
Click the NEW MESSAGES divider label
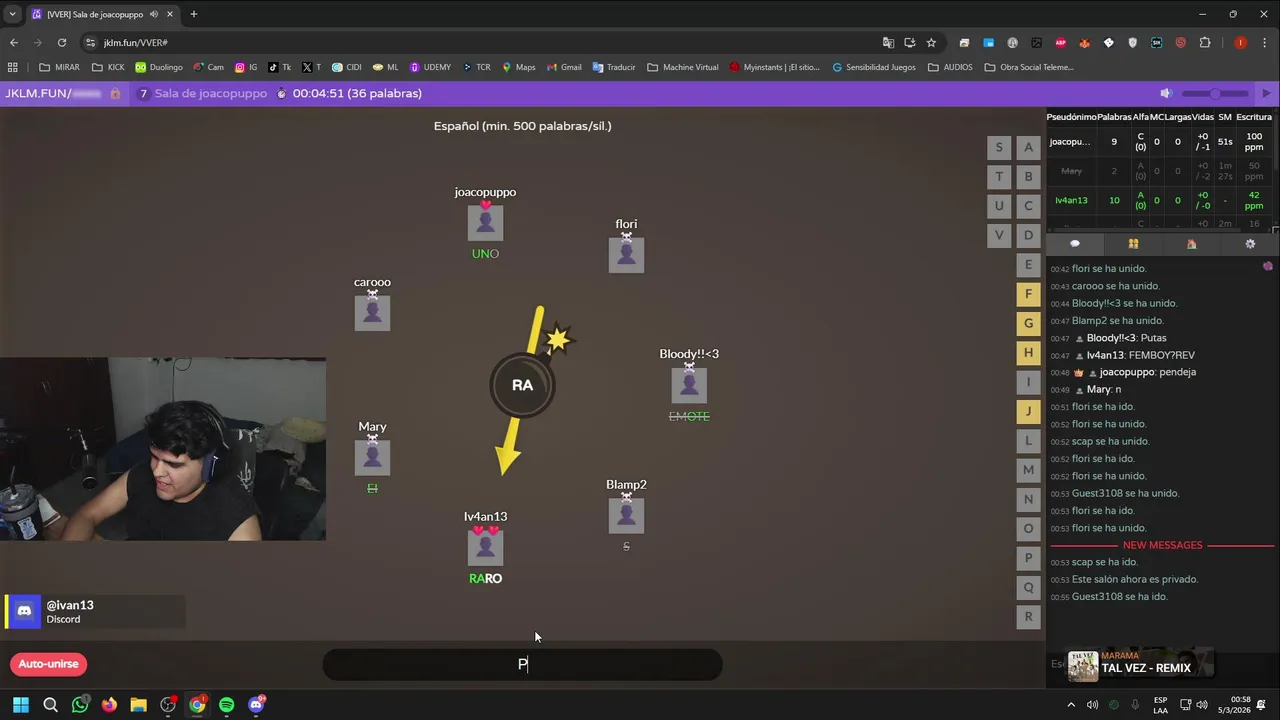(x=1162, y=545)
